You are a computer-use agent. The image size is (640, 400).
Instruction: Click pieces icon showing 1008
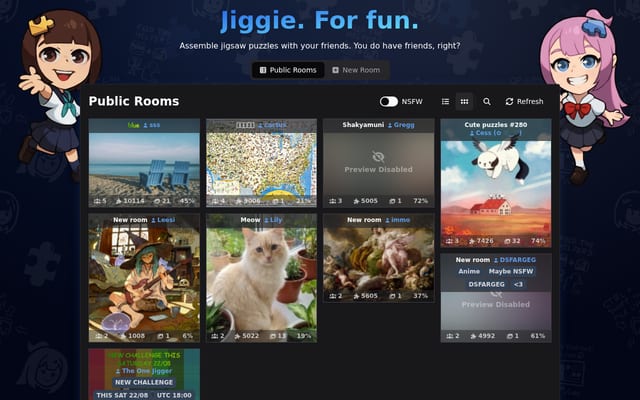[123, 336]
